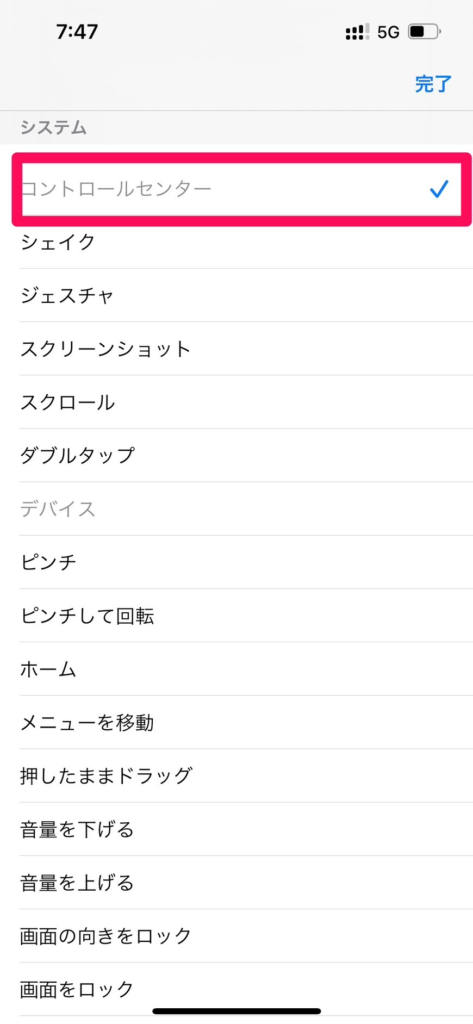Image resolution: width=473 pixels, height=1024 pixels.
Task: Choose ピンチして回転 as the action
Action: click(x=236, y=616)
